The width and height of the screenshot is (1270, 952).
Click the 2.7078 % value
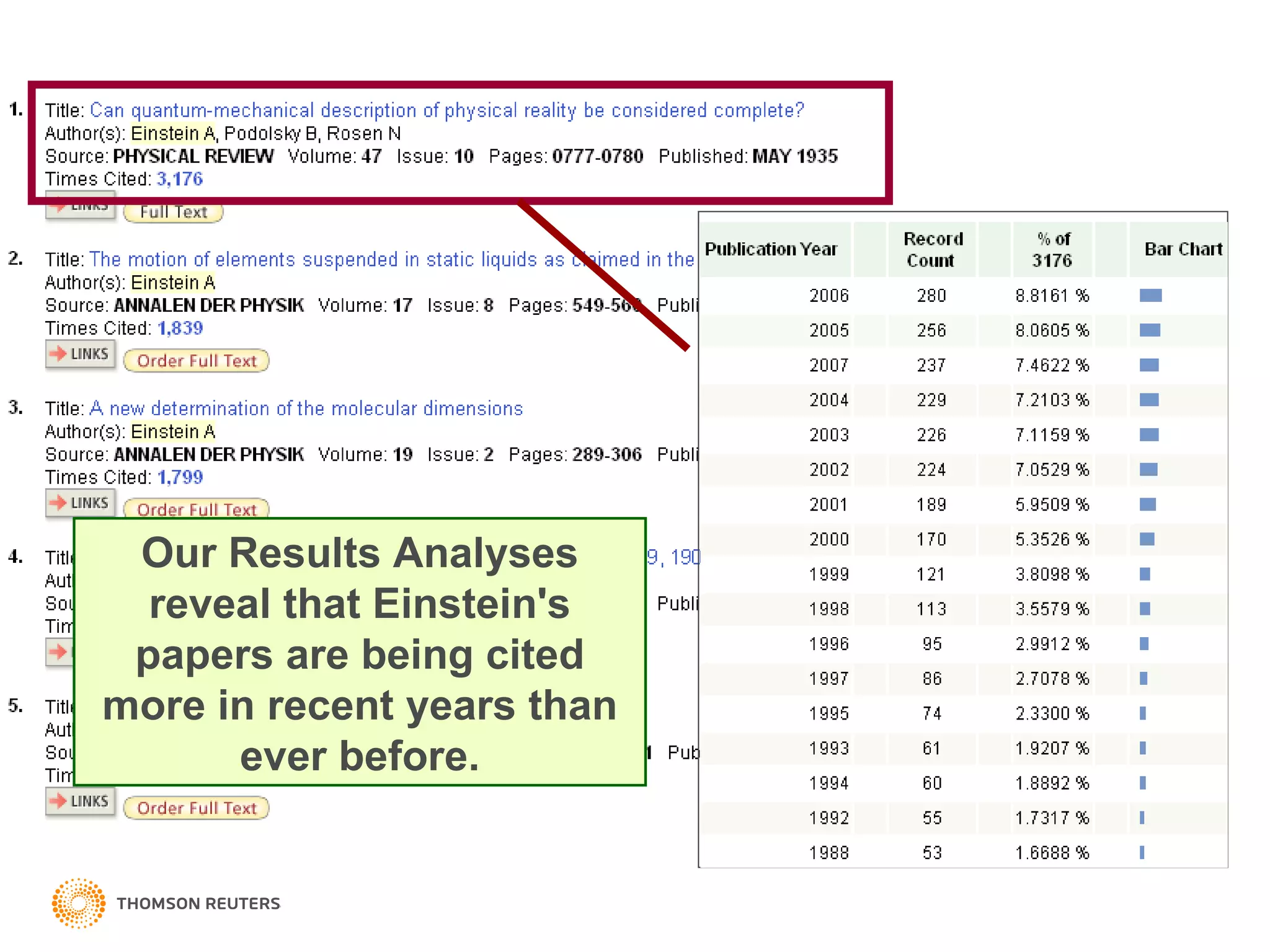pyautogui.click(x=1052, y=679)
